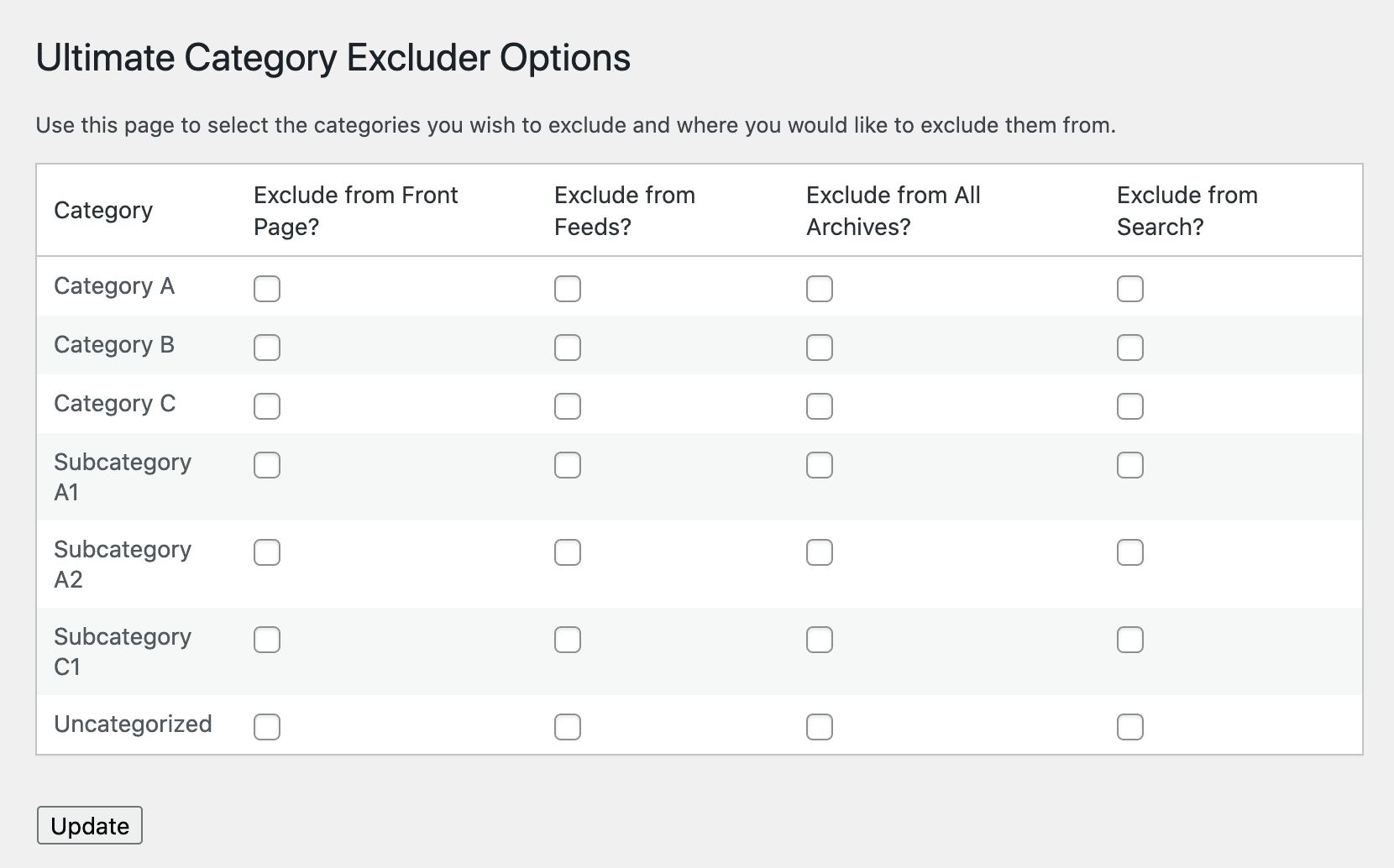Exclude Subcategory C1 from Search

pyautogui.click(x=1129, y=639)
